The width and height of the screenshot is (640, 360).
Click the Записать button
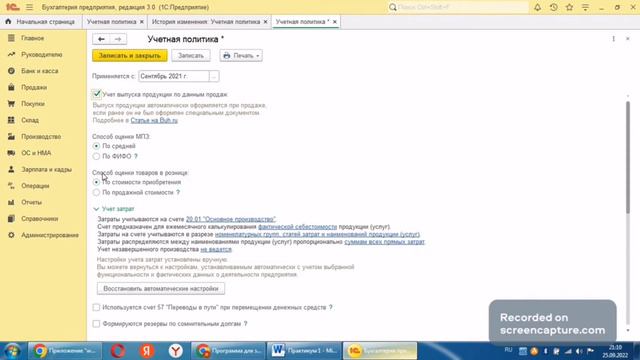pos(191,56)
